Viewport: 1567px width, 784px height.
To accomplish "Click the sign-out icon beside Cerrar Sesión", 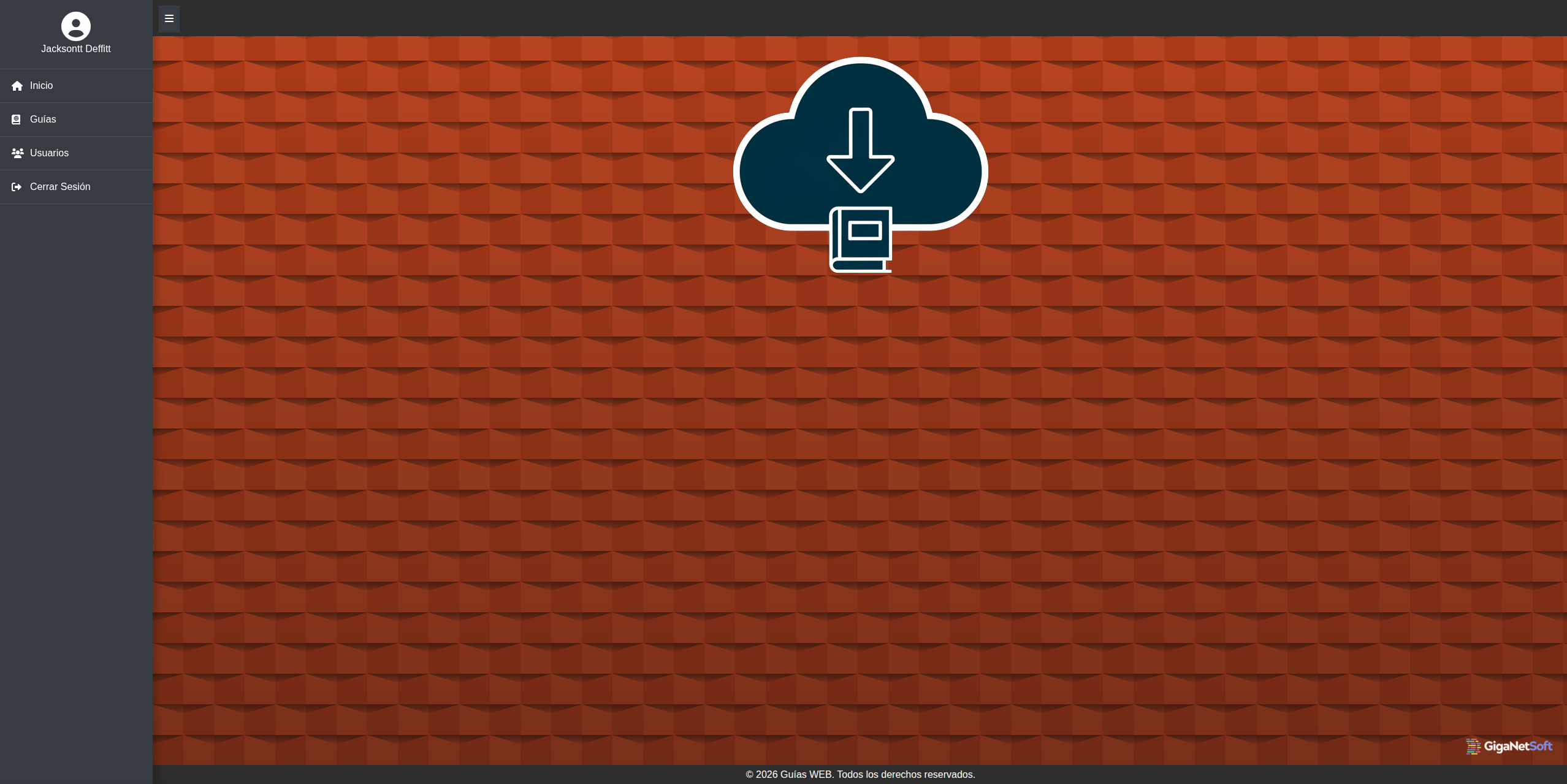I will (x=17, y=187).
